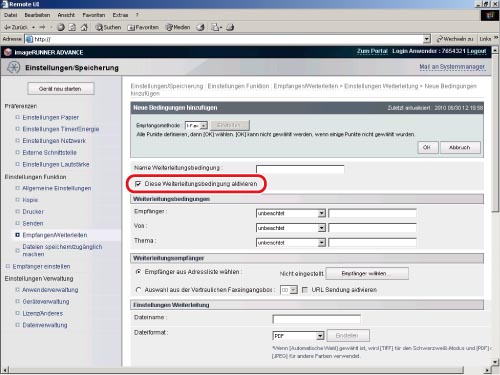Image resolution: width=500 pixels, height=375 pixels.
Task: Select 'Auswahl aus der Vertraulichen Faxeingangsbox' radio
Action: [138, 290]
